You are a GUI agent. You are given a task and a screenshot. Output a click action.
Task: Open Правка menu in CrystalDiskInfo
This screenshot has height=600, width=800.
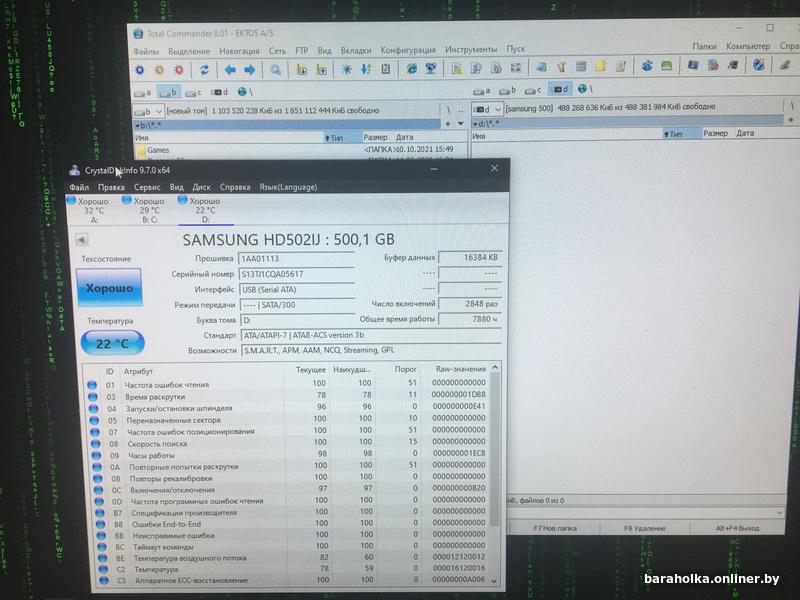click(111, 187)
